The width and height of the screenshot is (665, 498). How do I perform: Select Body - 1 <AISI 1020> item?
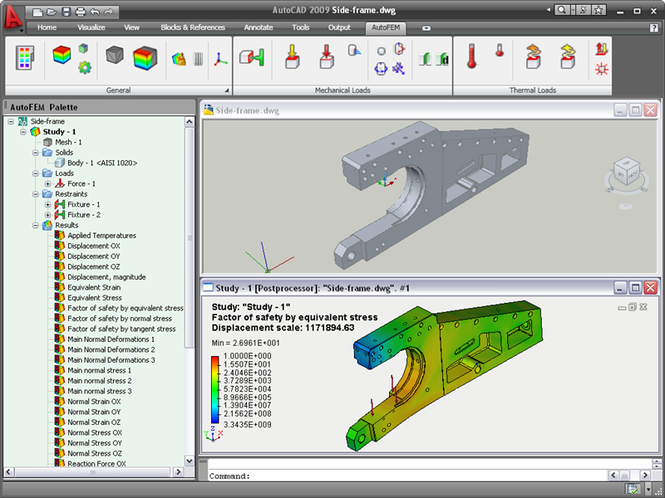(x=102, y=163)
